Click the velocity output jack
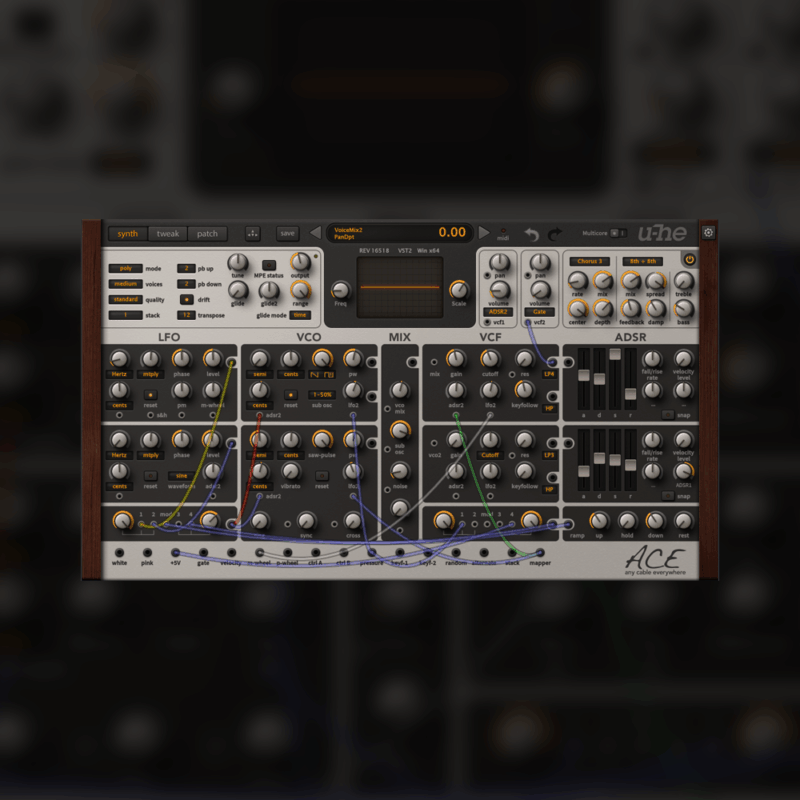The width and height of the screenshot is (800, 800). 231,553
